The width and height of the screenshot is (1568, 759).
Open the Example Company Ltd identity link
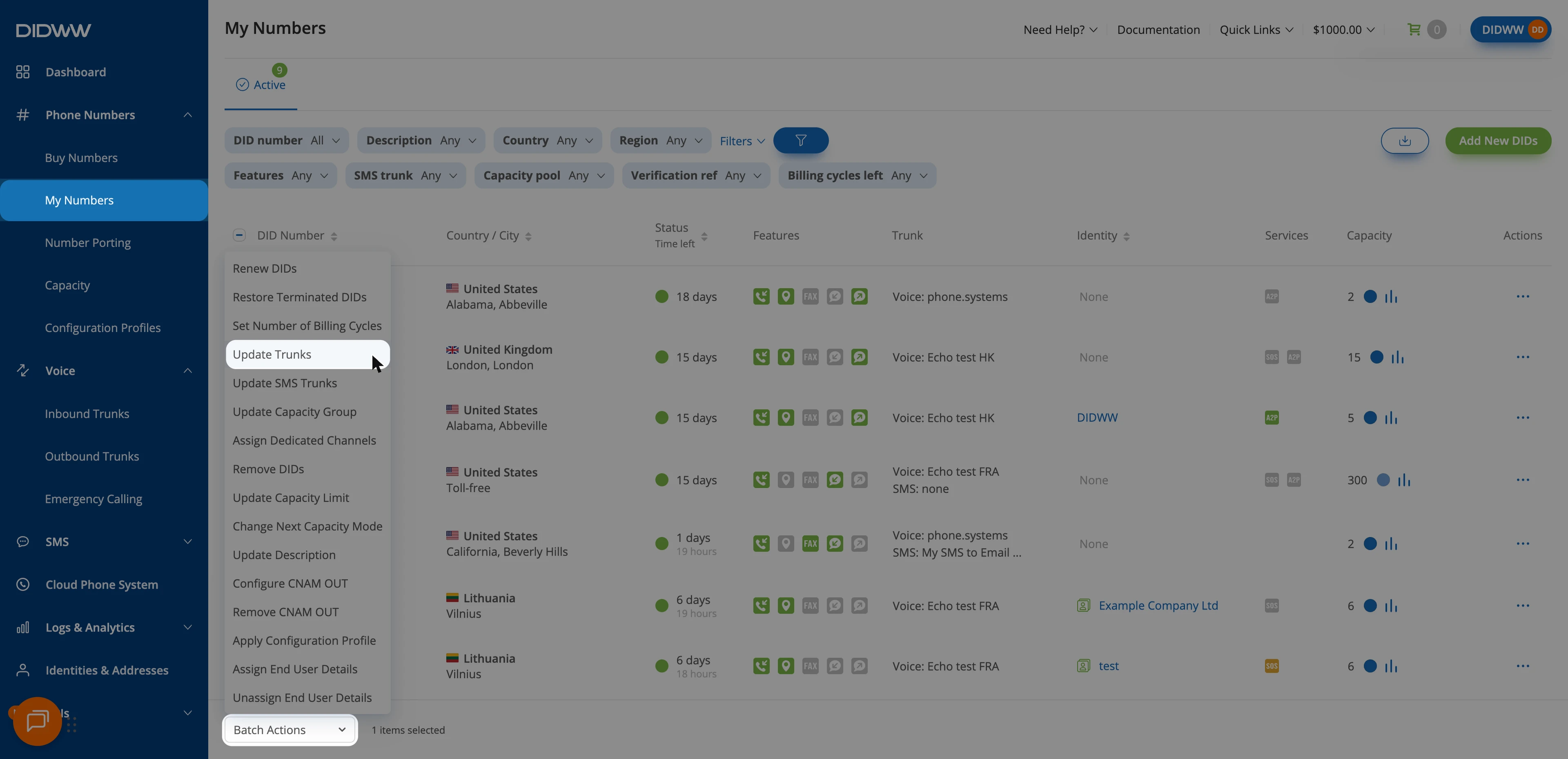(1158, 605)
